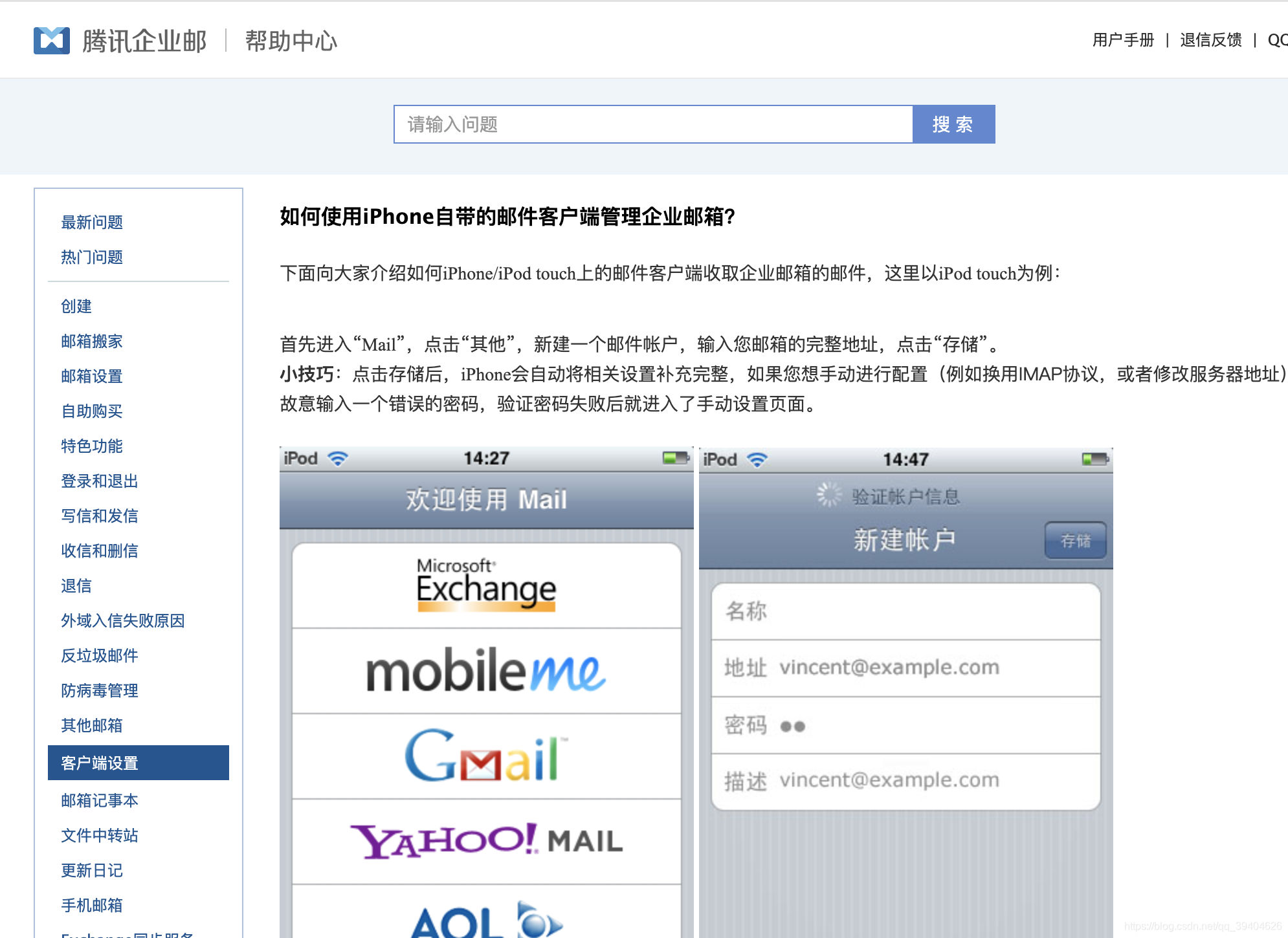This screenshot has height=938, width=1288.
Task: Open the 退信 sidebar category
Action: tap(76, 585)
